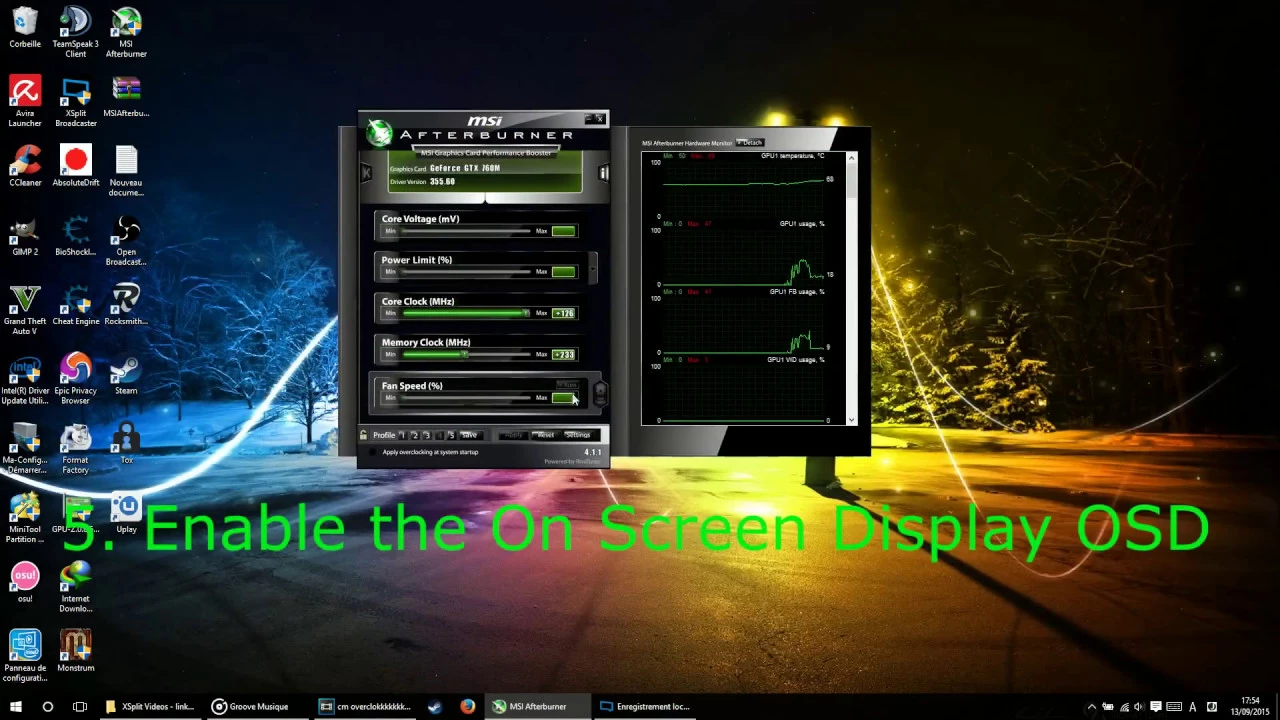Click Detach in Hardware Monitor
The height and width of the screenshot is (720, 1280).
pyautogui.click(x=750, y=143)
